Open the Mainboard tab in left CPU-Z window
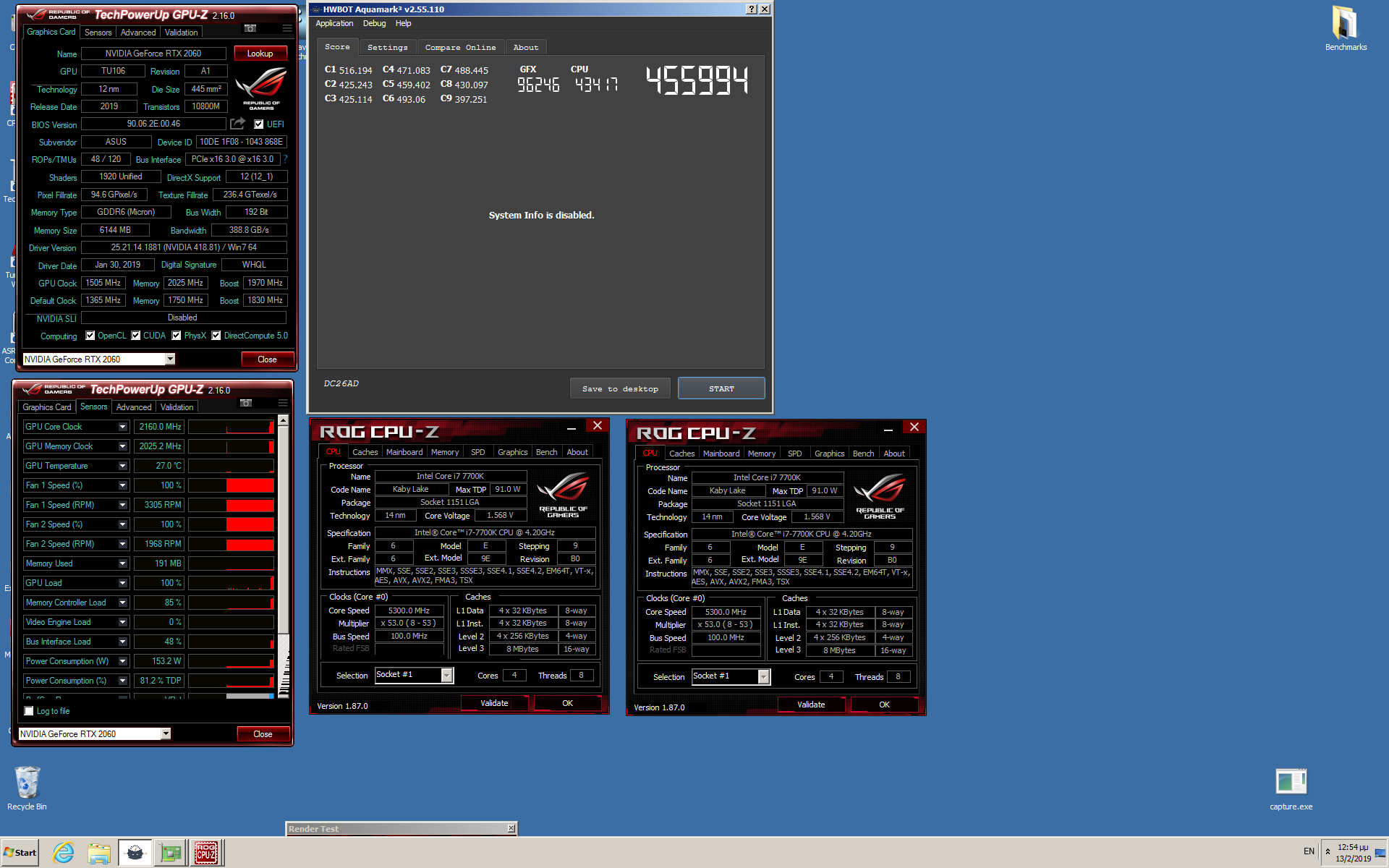The image size is (1389, 868). [404, 452]
